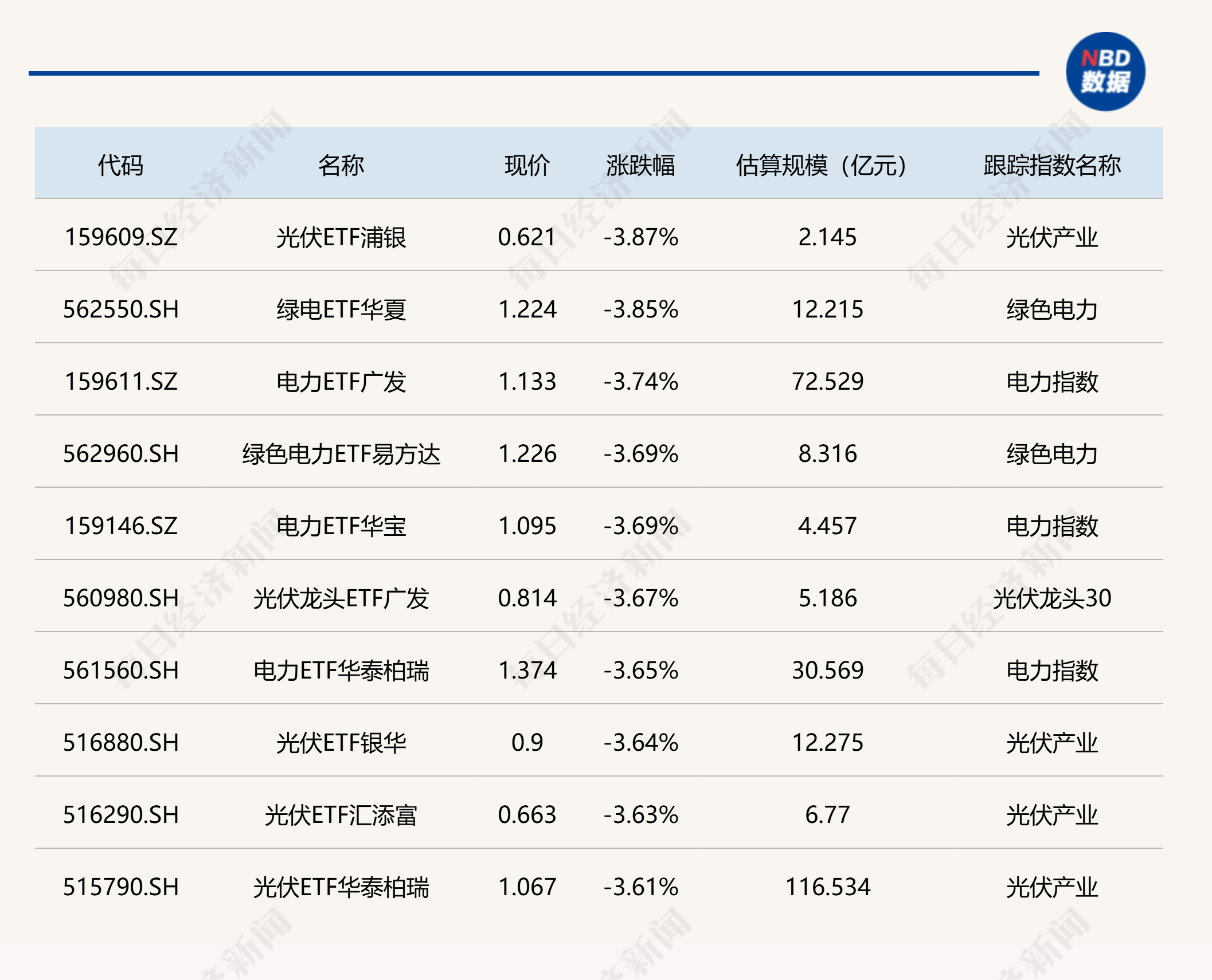Select code 159146.SZ

pyautogui.click(x=121, y=526)
